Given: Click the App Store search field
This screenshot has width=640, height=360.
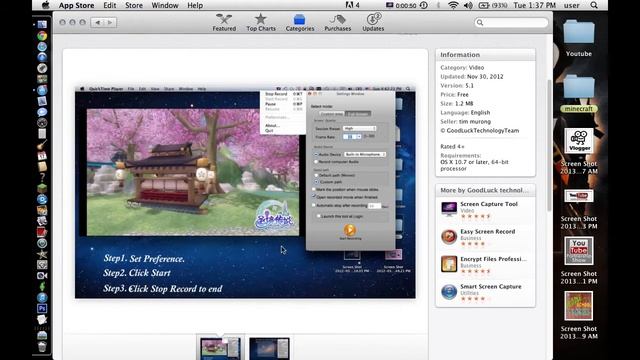Looking at the screenshot, I should (511, 22).
